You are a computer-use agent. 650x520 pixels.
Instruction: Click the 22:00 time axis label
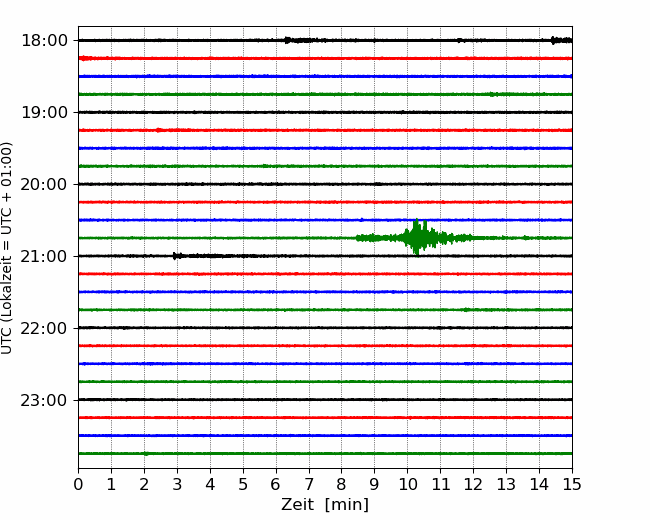44,328
